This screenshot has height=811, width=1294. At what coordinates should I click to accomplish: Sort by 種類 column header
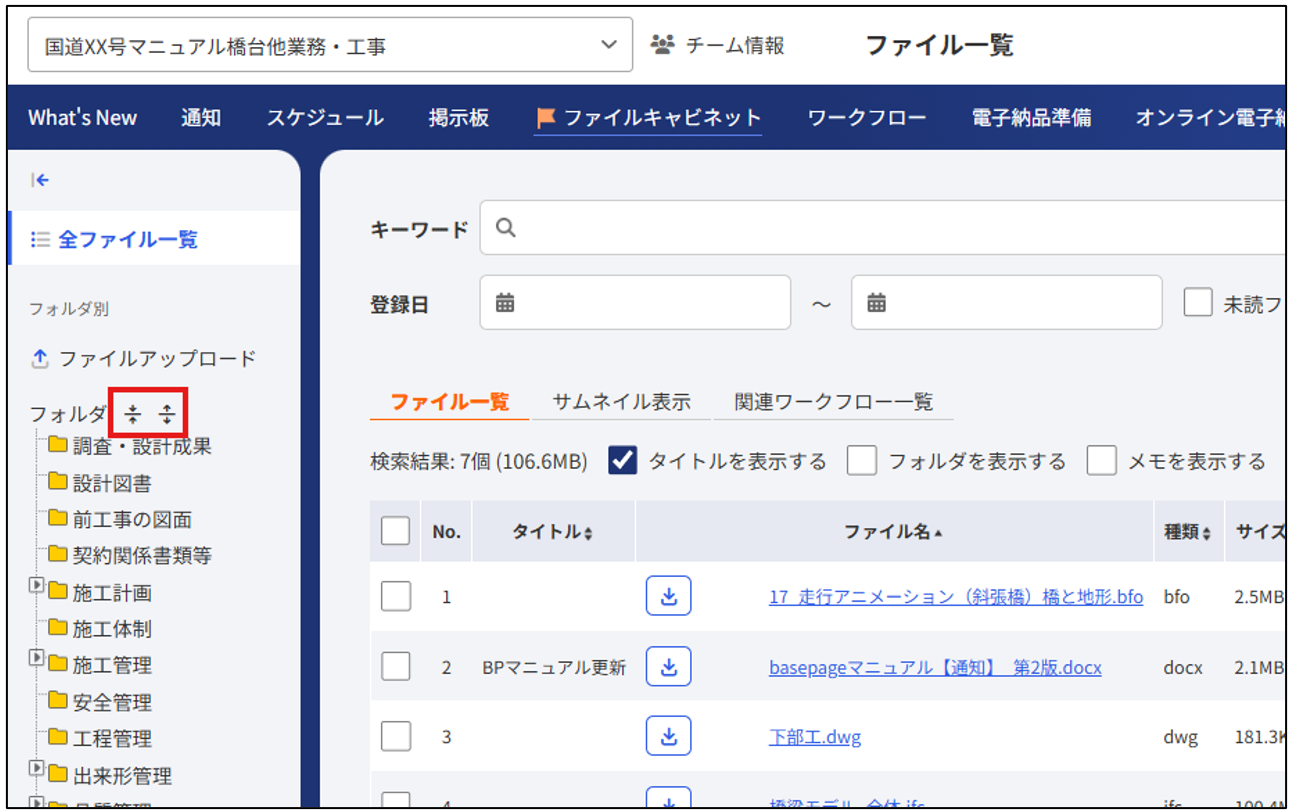tap(1188, 533)
